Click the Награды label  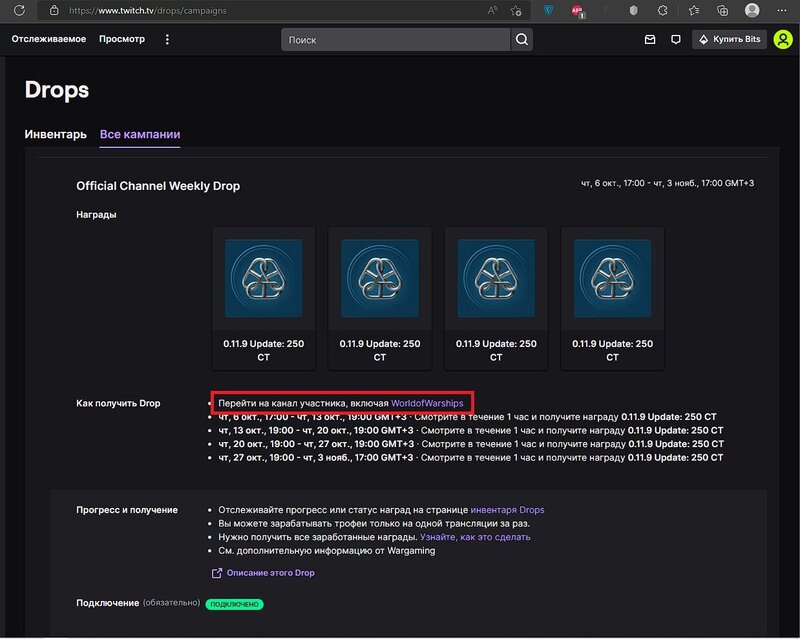[x=96, y=215]
